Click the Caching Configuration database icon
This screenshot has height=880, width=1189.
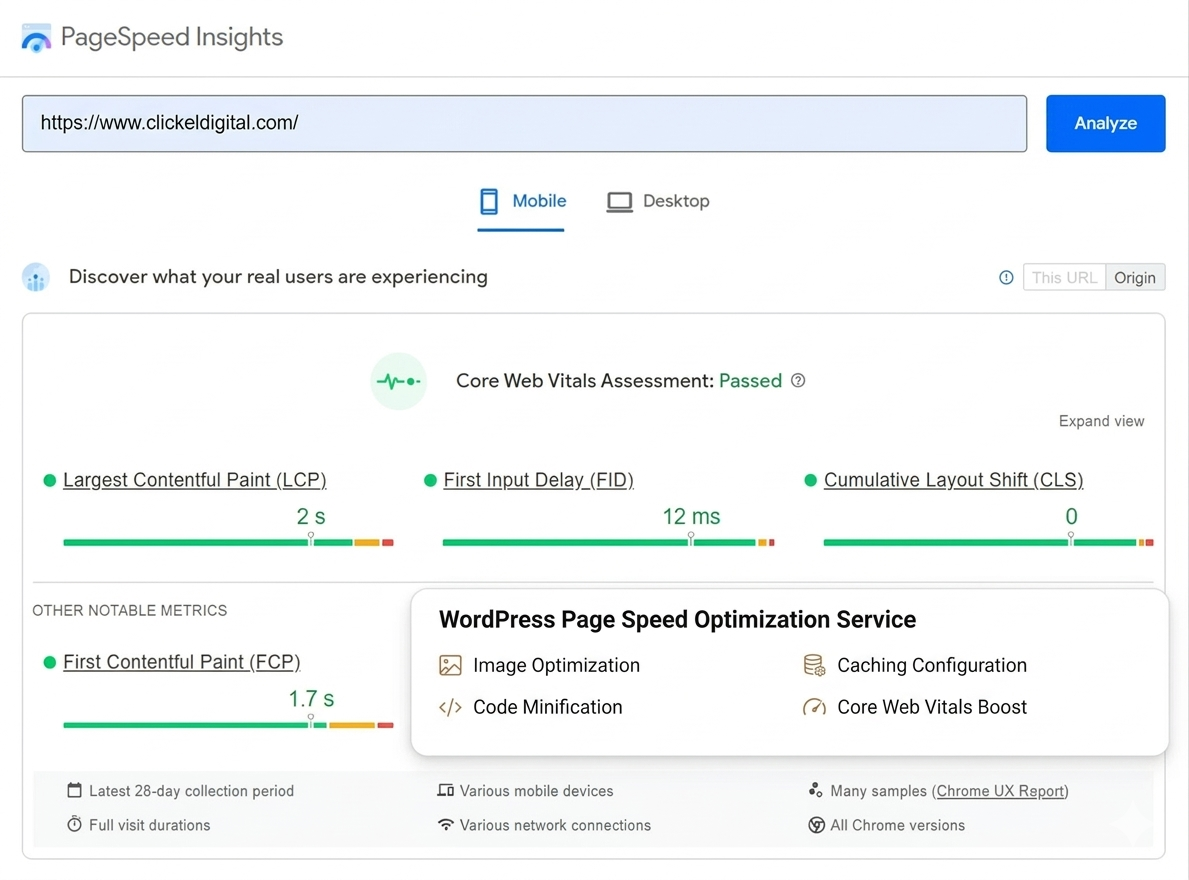tap(814, 665)
